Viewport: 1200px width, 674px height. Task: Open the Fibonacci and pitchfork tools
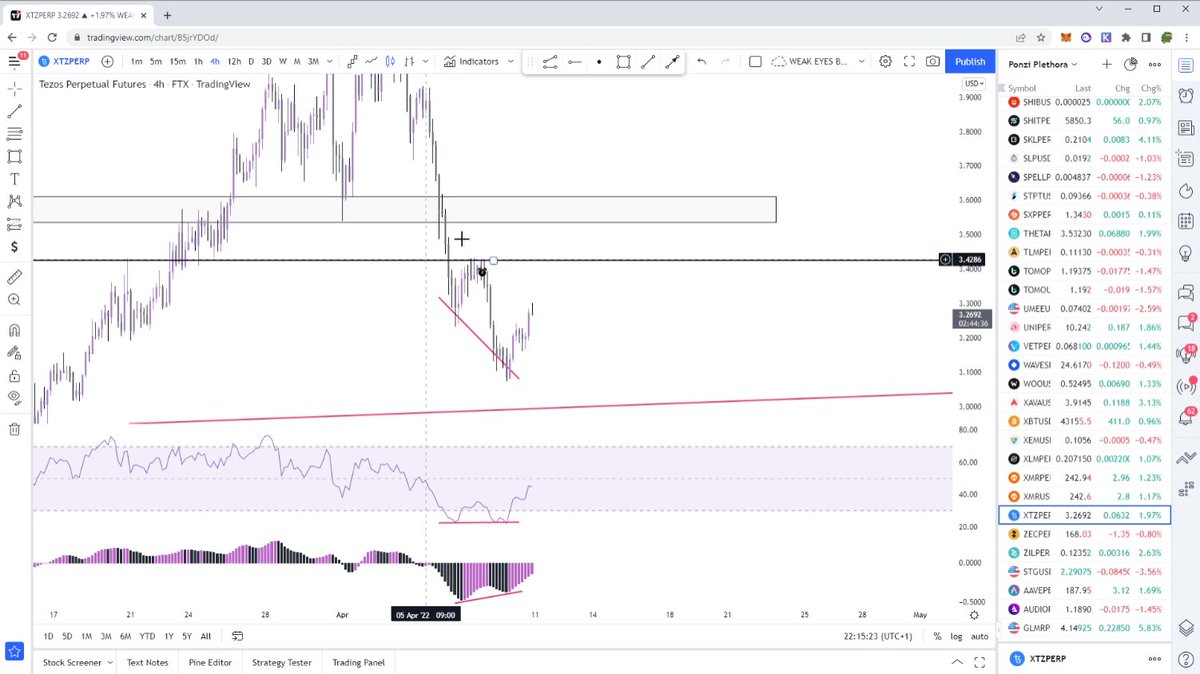[x=14, y=134]
